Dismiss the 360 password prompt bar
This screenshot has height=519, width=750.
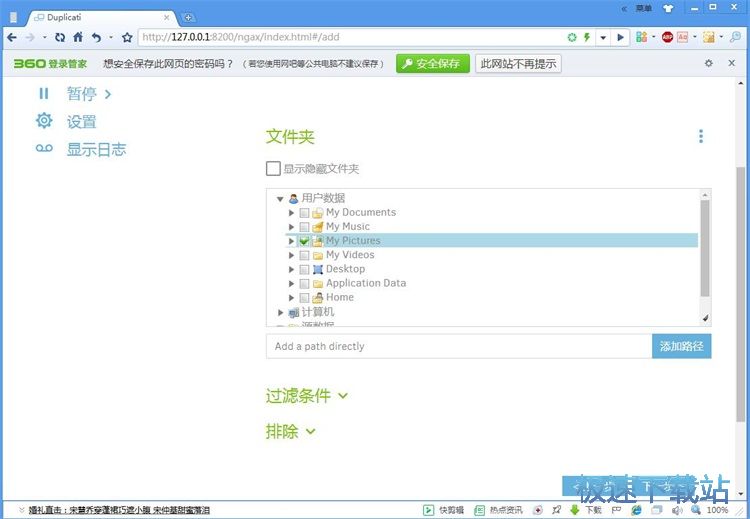click(x=731, y=63)
